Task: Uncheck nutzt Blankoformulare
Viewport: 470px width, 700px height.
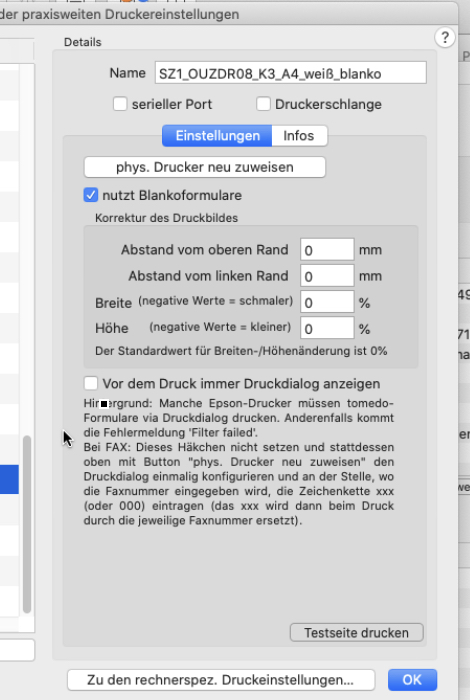Action: [x=91, y=195]
